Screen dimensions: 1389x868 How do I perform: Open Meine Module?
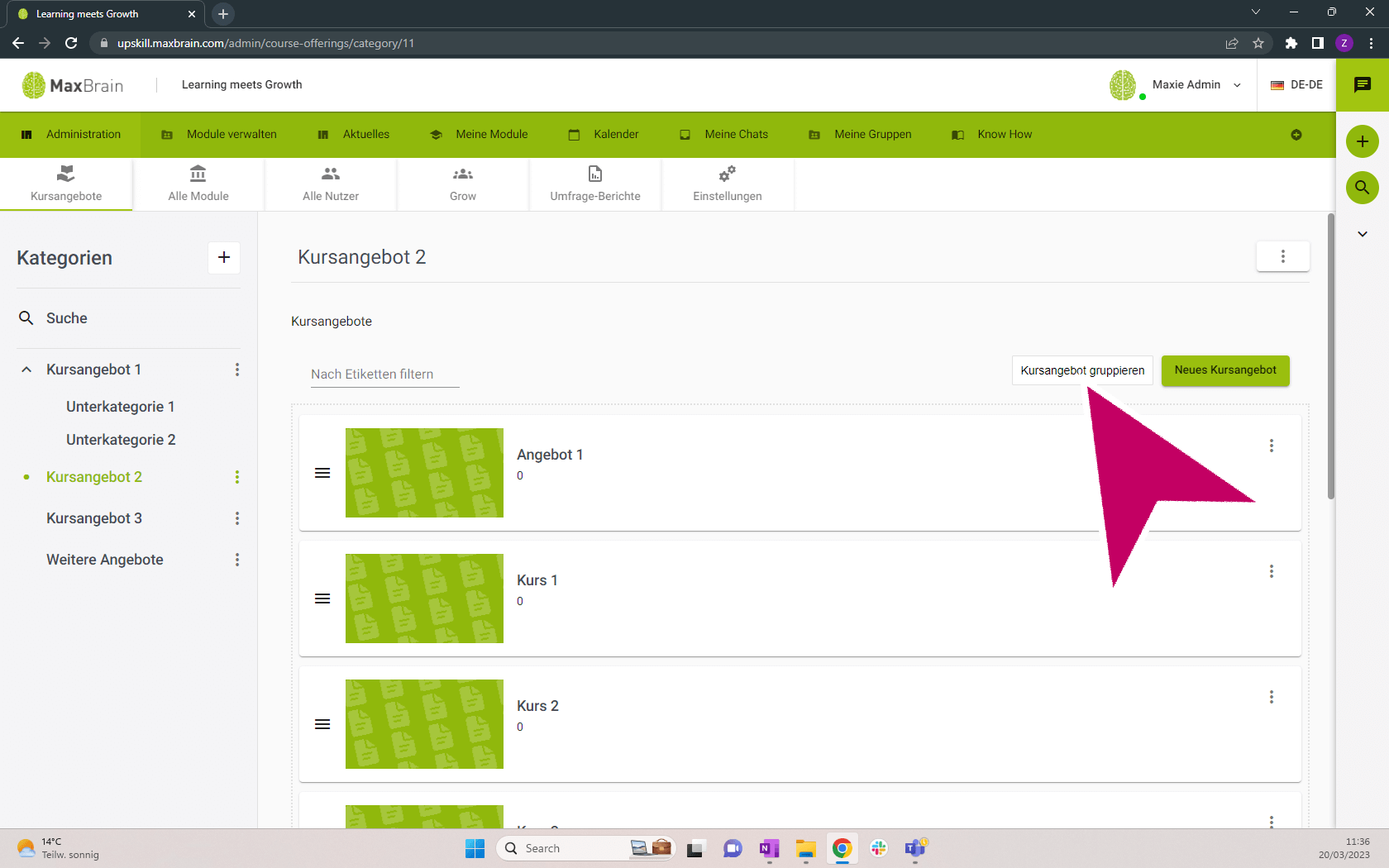(480, 135)
